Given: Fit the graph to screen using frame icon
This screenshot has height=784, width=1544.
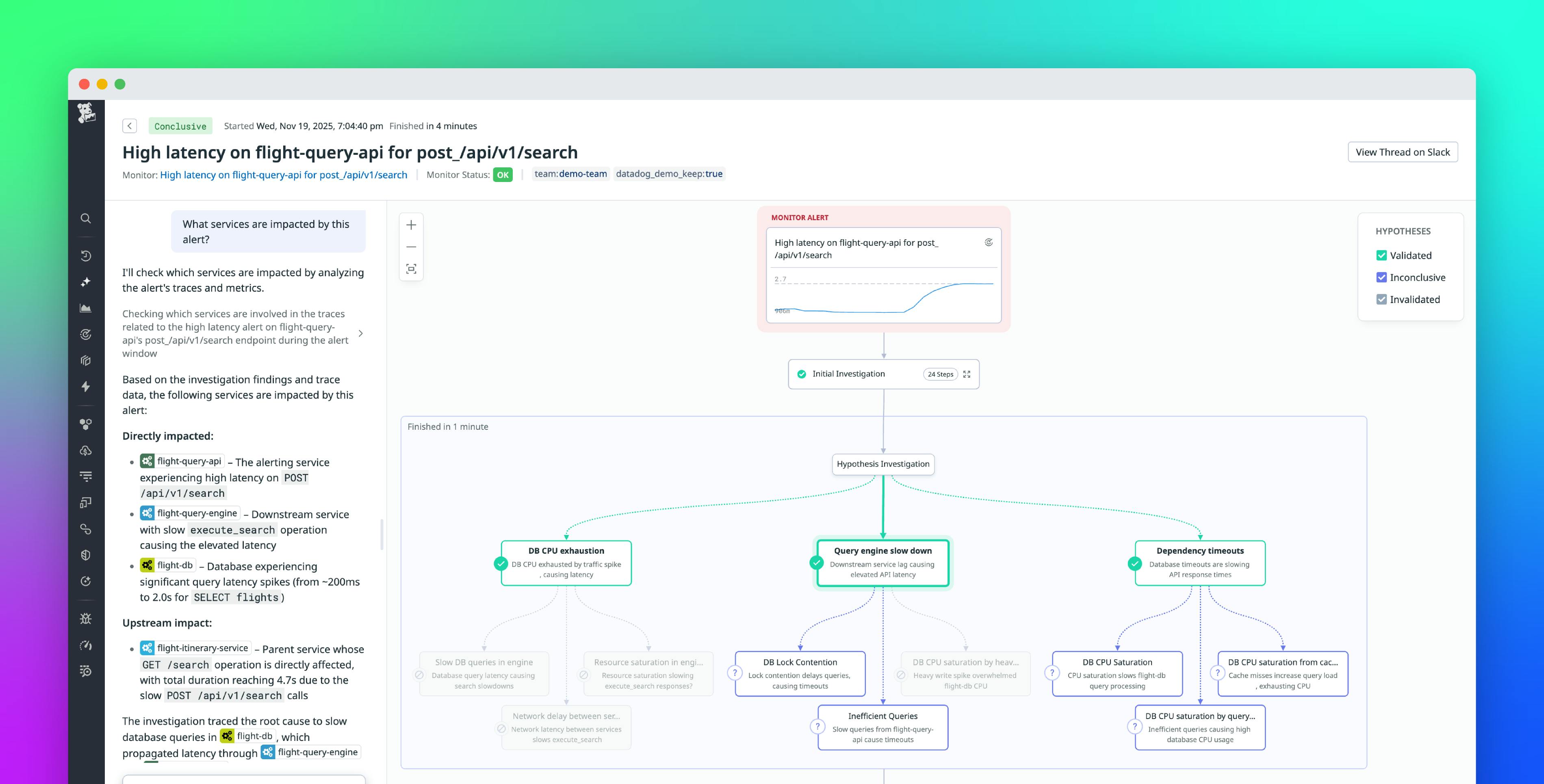Looking at the screenshot, I should [411, 269].
